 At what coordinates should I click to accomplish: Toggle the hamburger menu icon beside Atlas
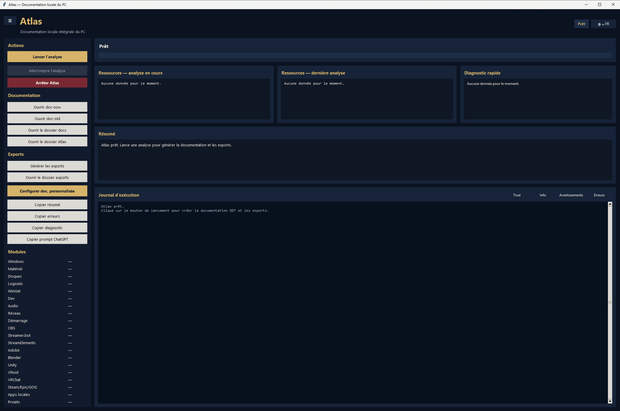[10, 21]
